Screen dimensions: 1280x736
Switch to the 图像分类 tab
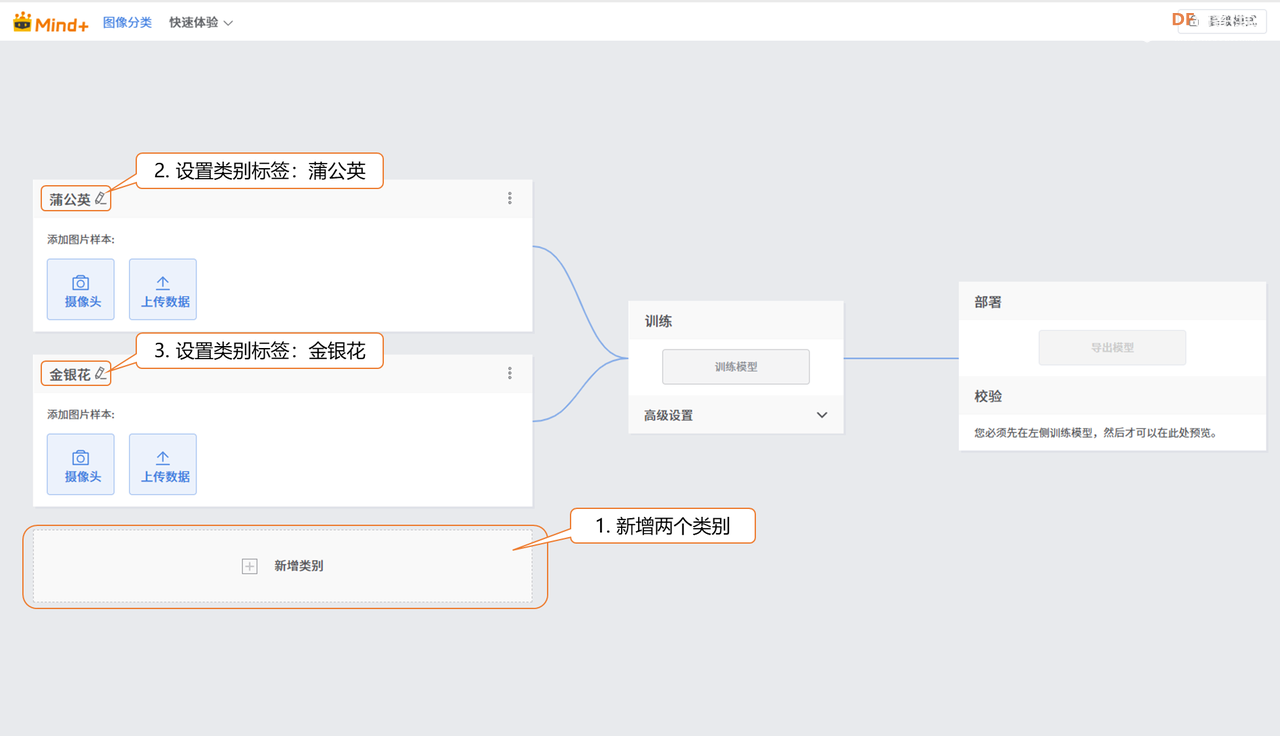(127, 22)
